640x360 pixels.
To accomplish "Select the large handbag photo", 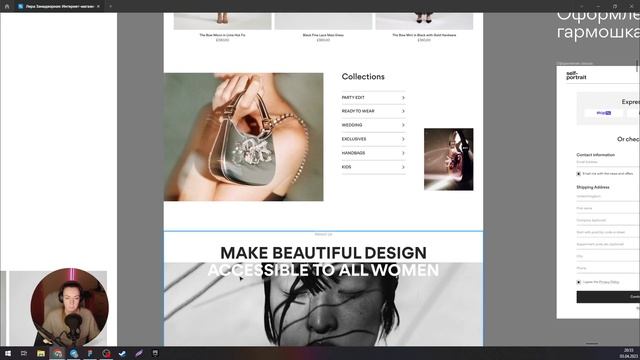I will (x=244, y=137).
